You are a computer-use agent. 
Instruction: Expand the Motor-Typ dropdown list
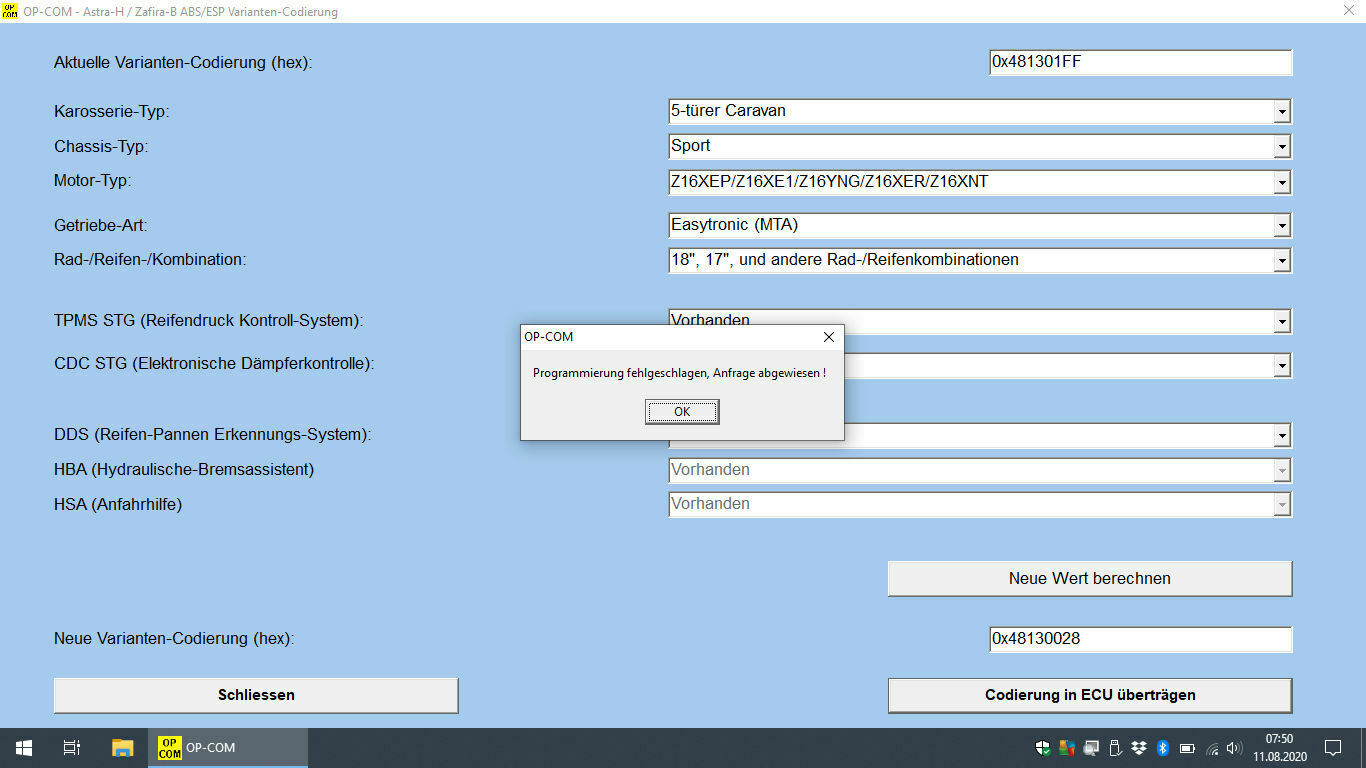(x=1281, y=183)
